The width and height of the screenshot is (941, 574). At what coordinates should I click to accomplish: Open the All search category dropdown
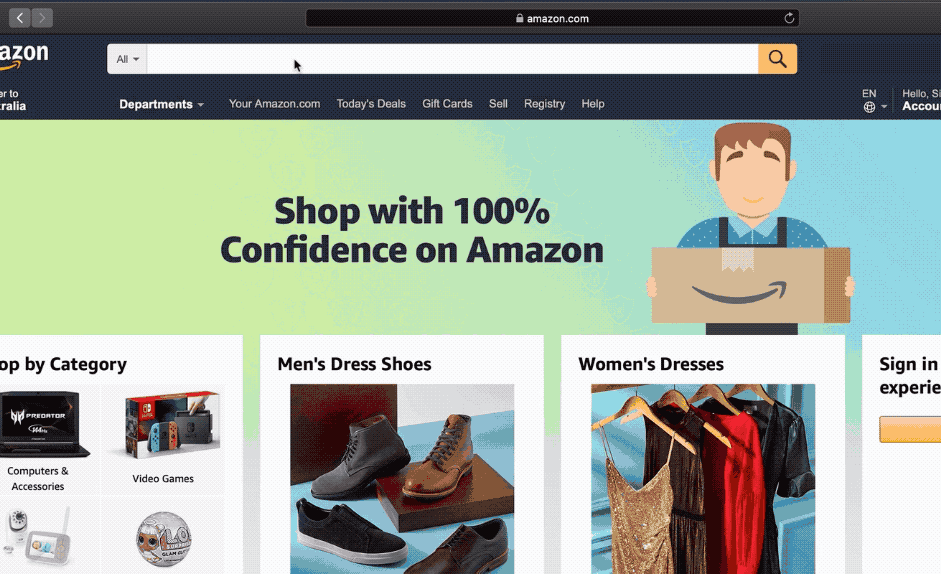127,59
